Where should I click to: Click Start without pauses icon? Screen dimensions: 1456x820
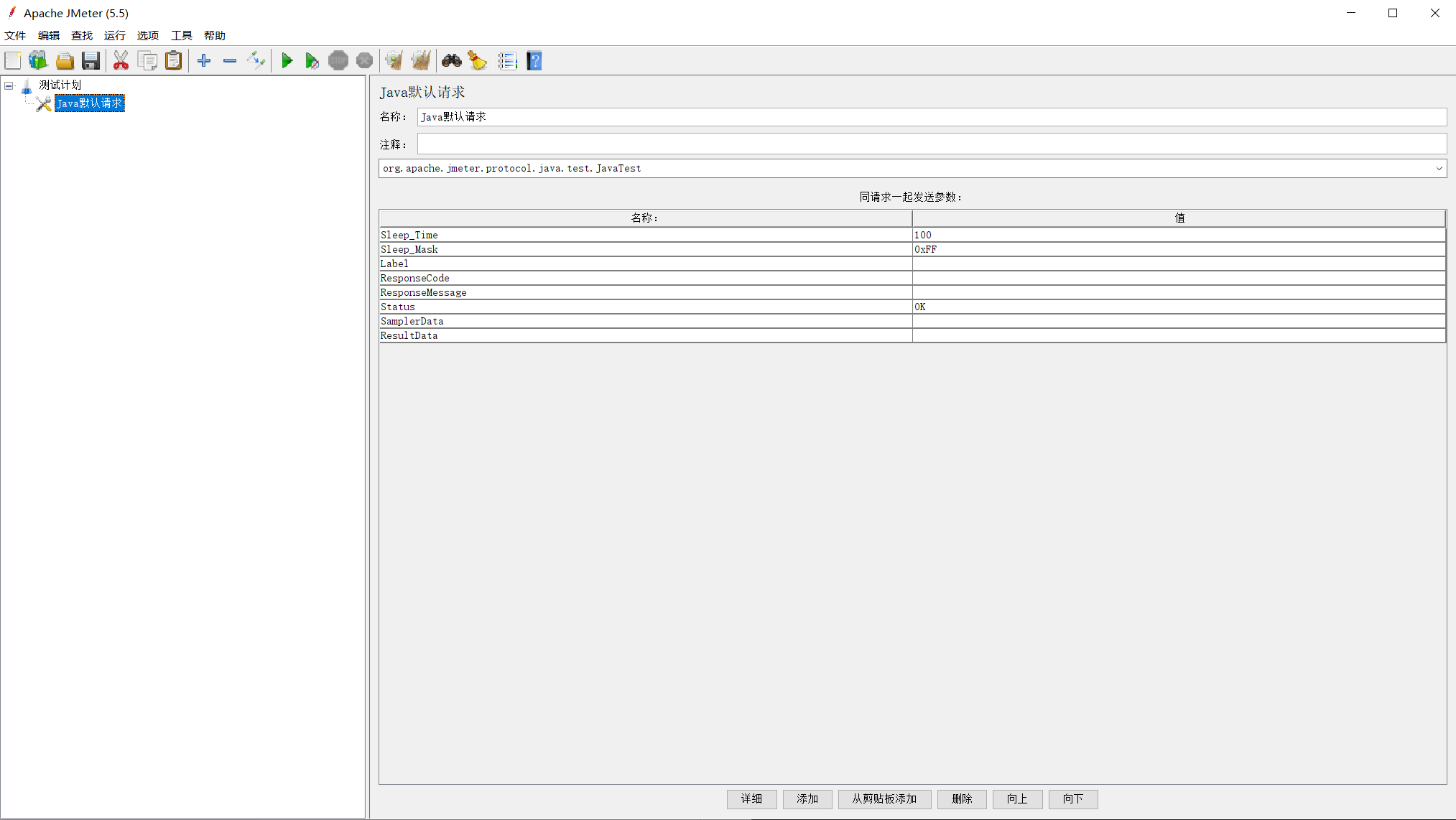point(312,61)
